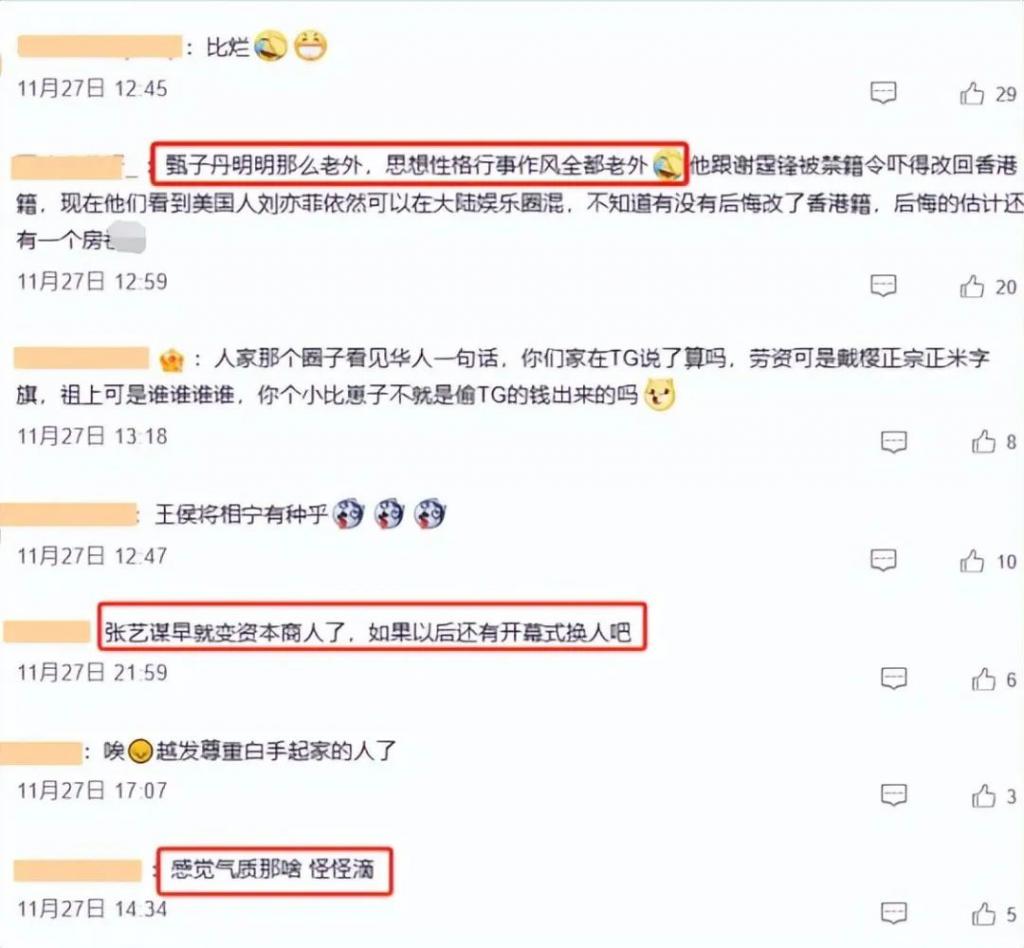
Task: Like the 比烂 comment with 29 likes
Action: point(972,93)
